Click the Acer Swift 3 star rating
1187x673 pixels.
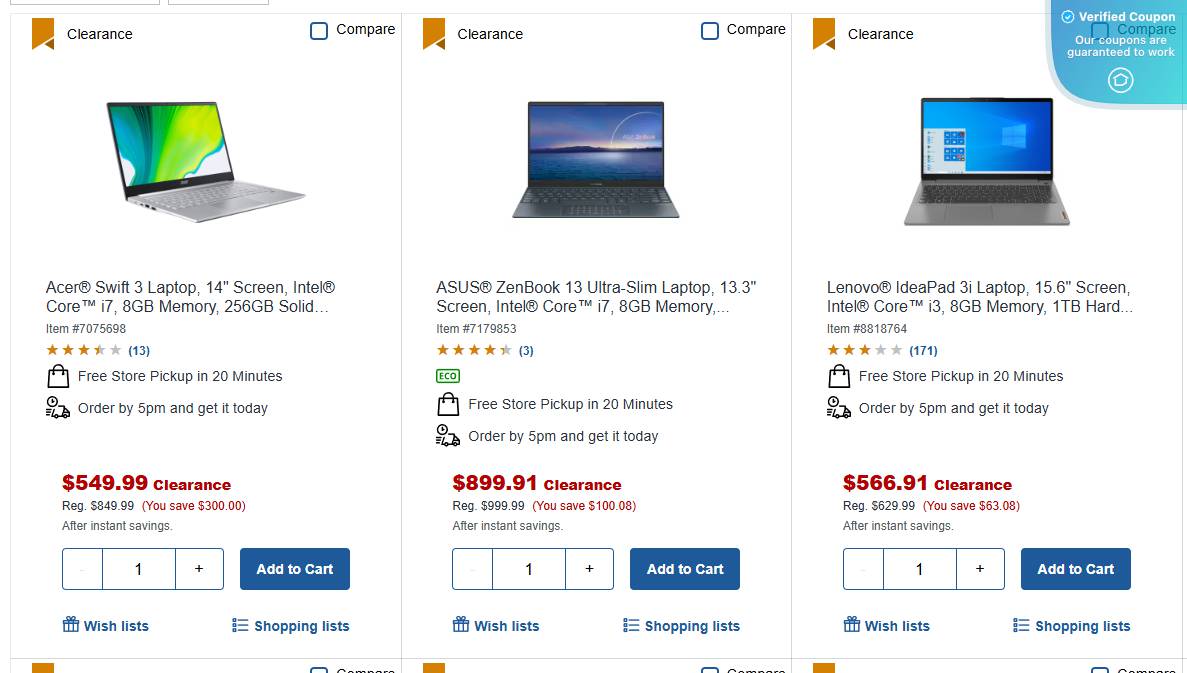84,350
